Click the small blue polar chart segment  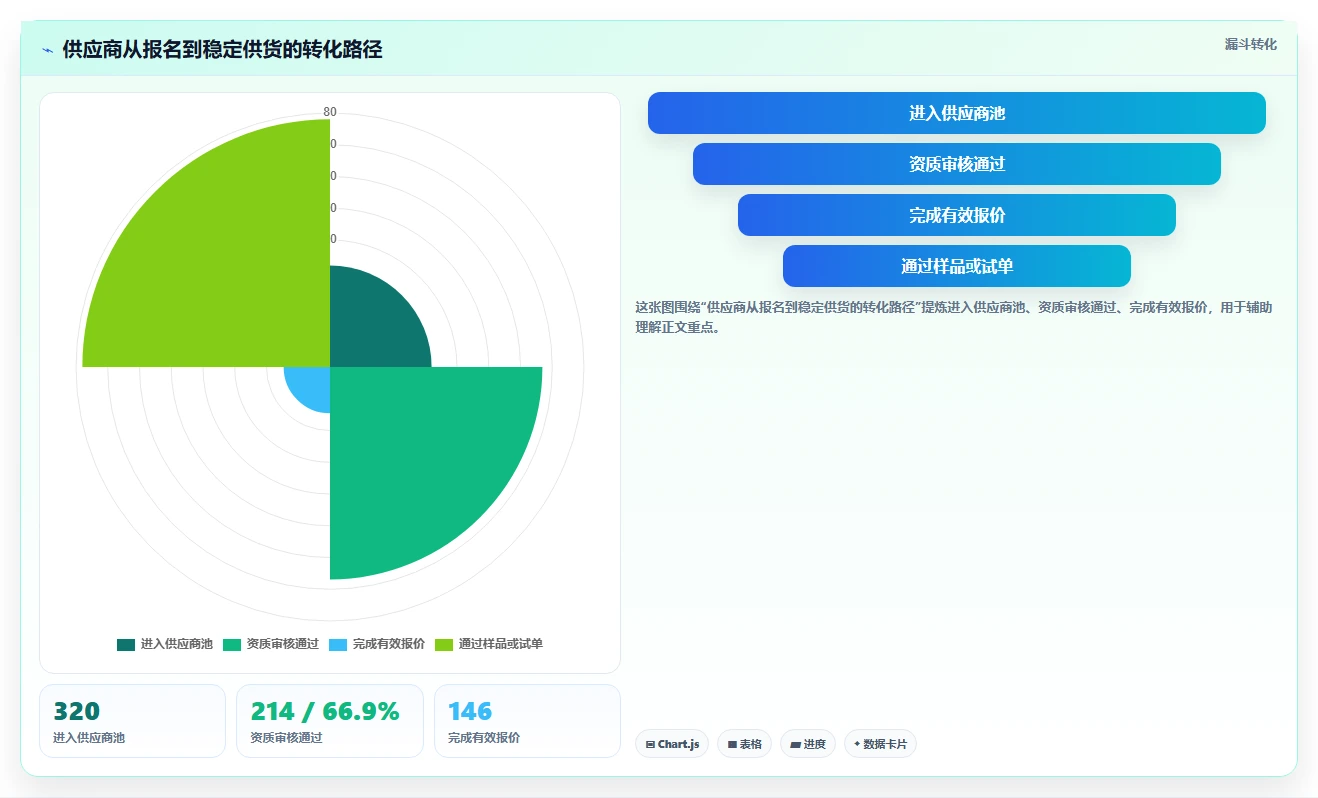312,385
